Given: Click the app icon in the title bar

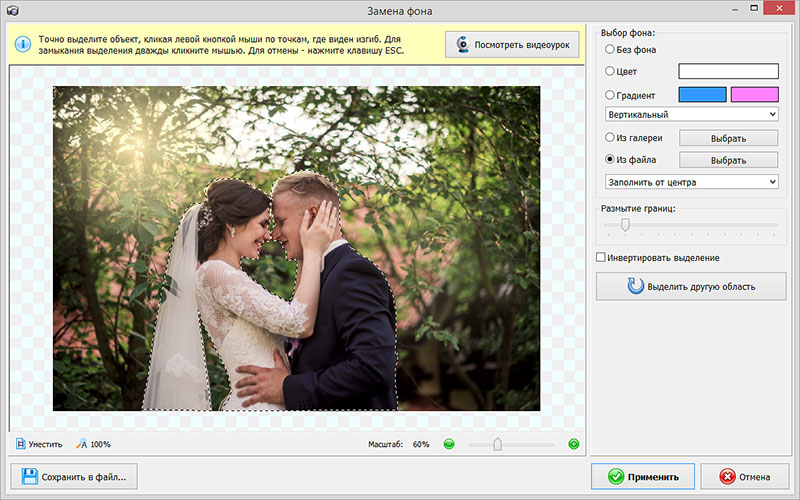Looking at the screenshot, I should pyautogui.click(x=13, y=10).
